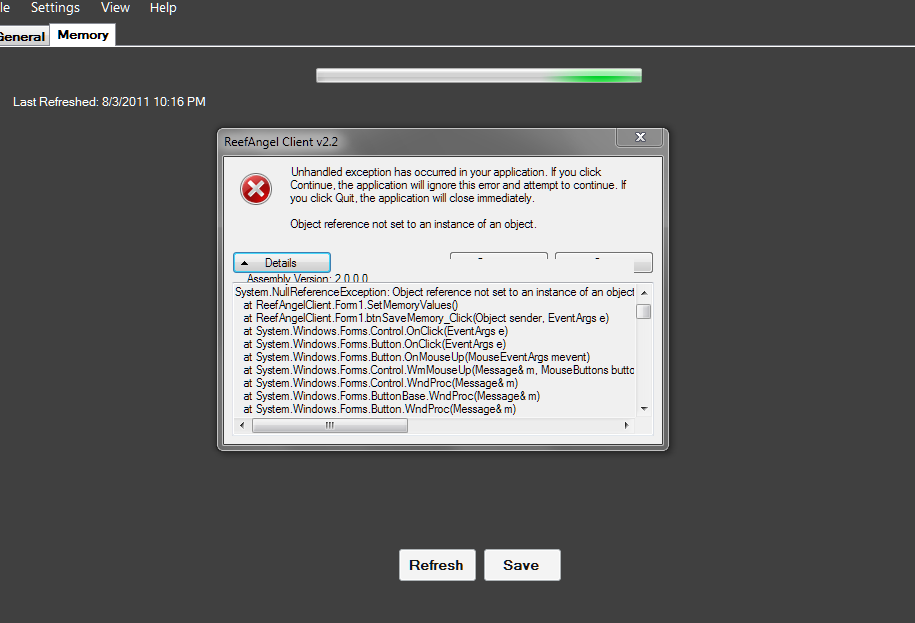Click right arrow of horizontal scrollbar
The image size is (915, 623).
tap(627, 425)
